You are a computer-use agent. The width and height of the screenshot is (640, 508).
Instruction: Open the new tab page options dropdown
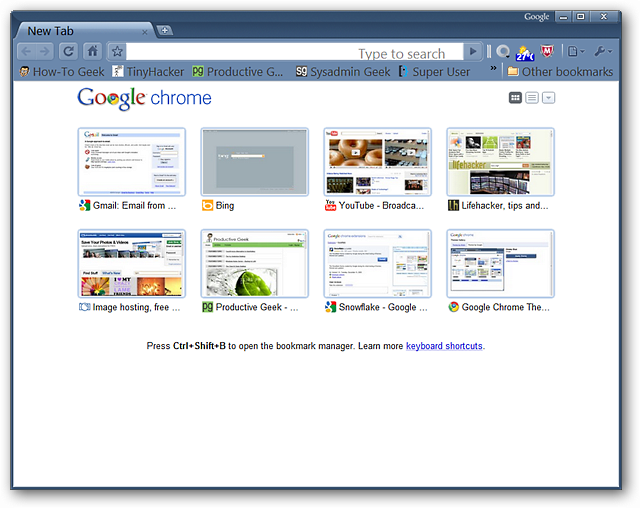pos(548,98)
